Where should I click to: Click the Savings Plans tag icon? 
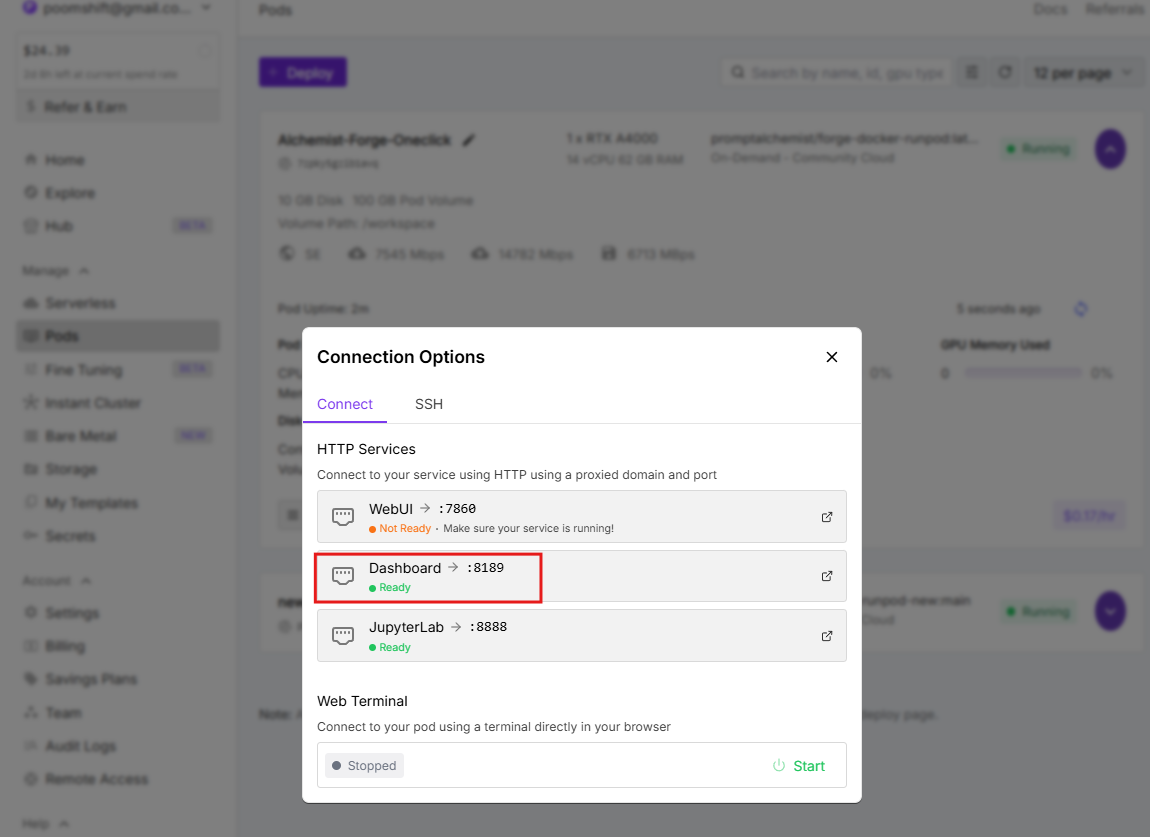pos(31,679)
